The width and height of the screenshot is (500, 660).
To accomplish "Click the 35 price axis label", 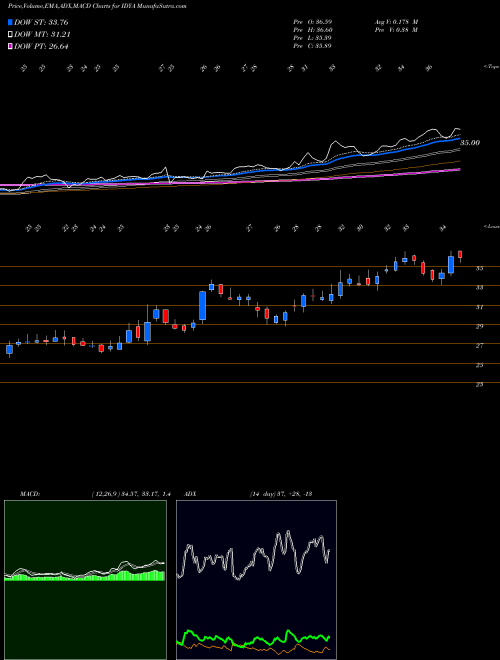I will click(x=479, y=268).
